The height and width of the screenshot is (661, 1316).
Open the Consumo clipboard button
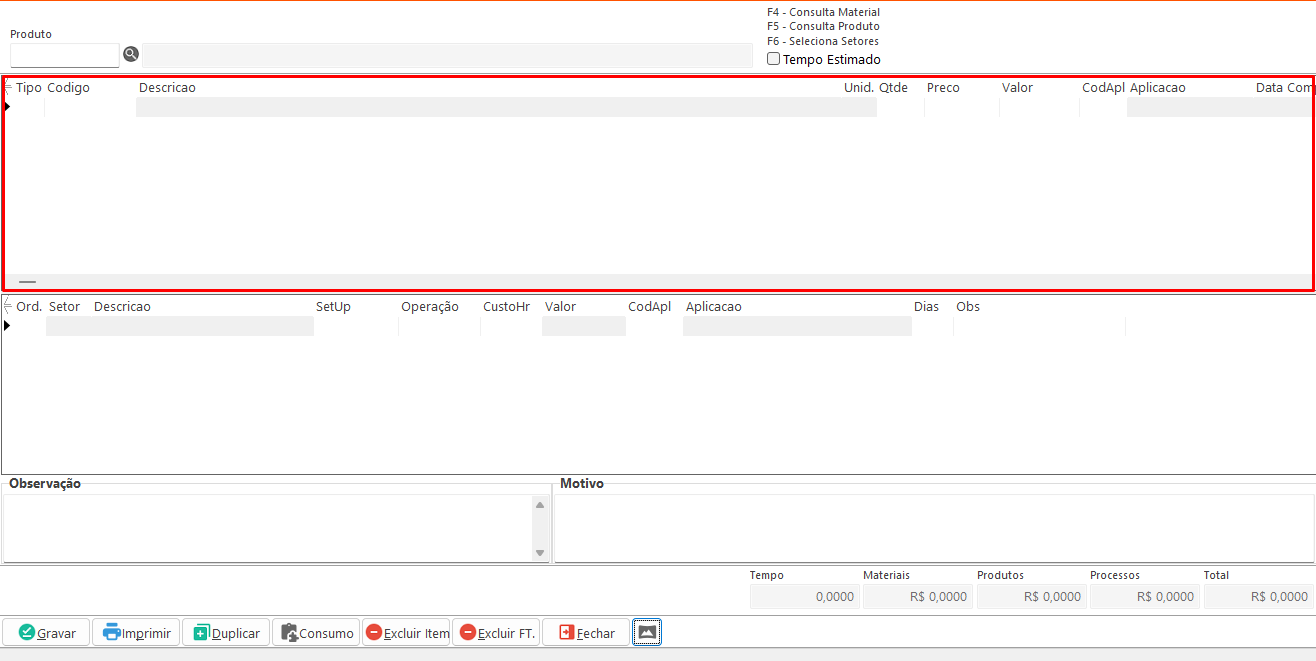[316, 633]
